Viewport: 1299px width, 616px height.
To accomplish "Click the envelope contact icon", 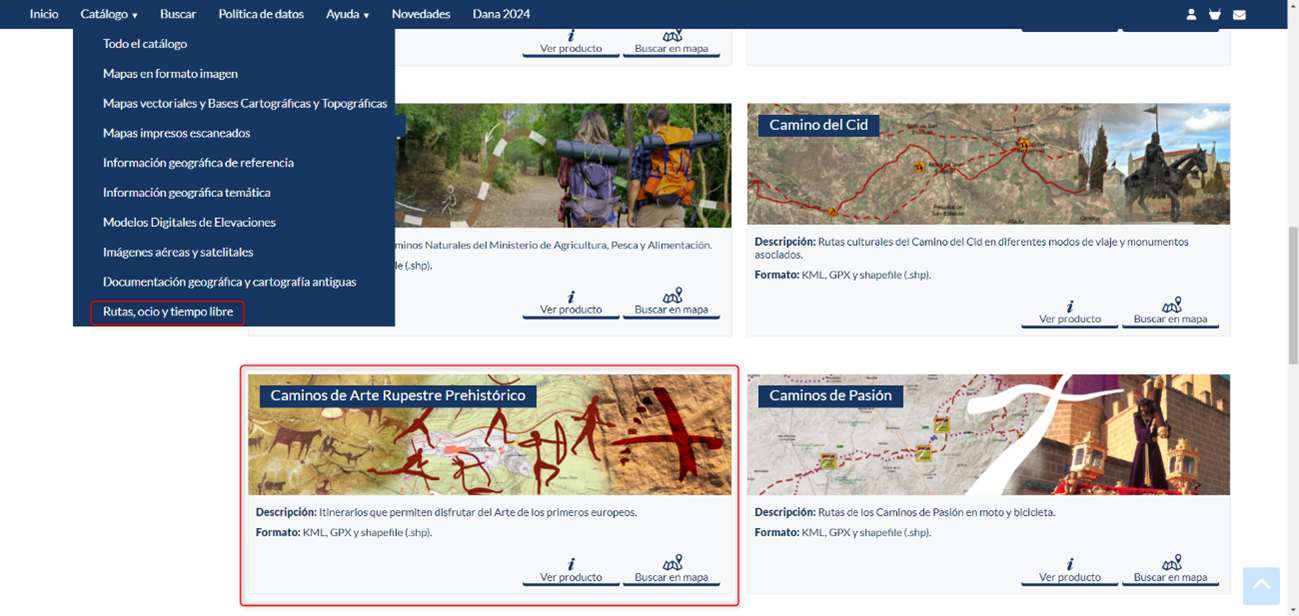I will point(1239,15).
